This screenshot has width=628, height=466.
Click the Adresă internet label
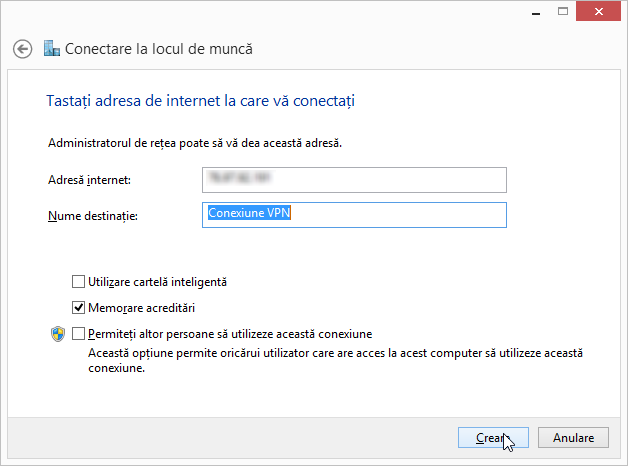pos(89,180)
